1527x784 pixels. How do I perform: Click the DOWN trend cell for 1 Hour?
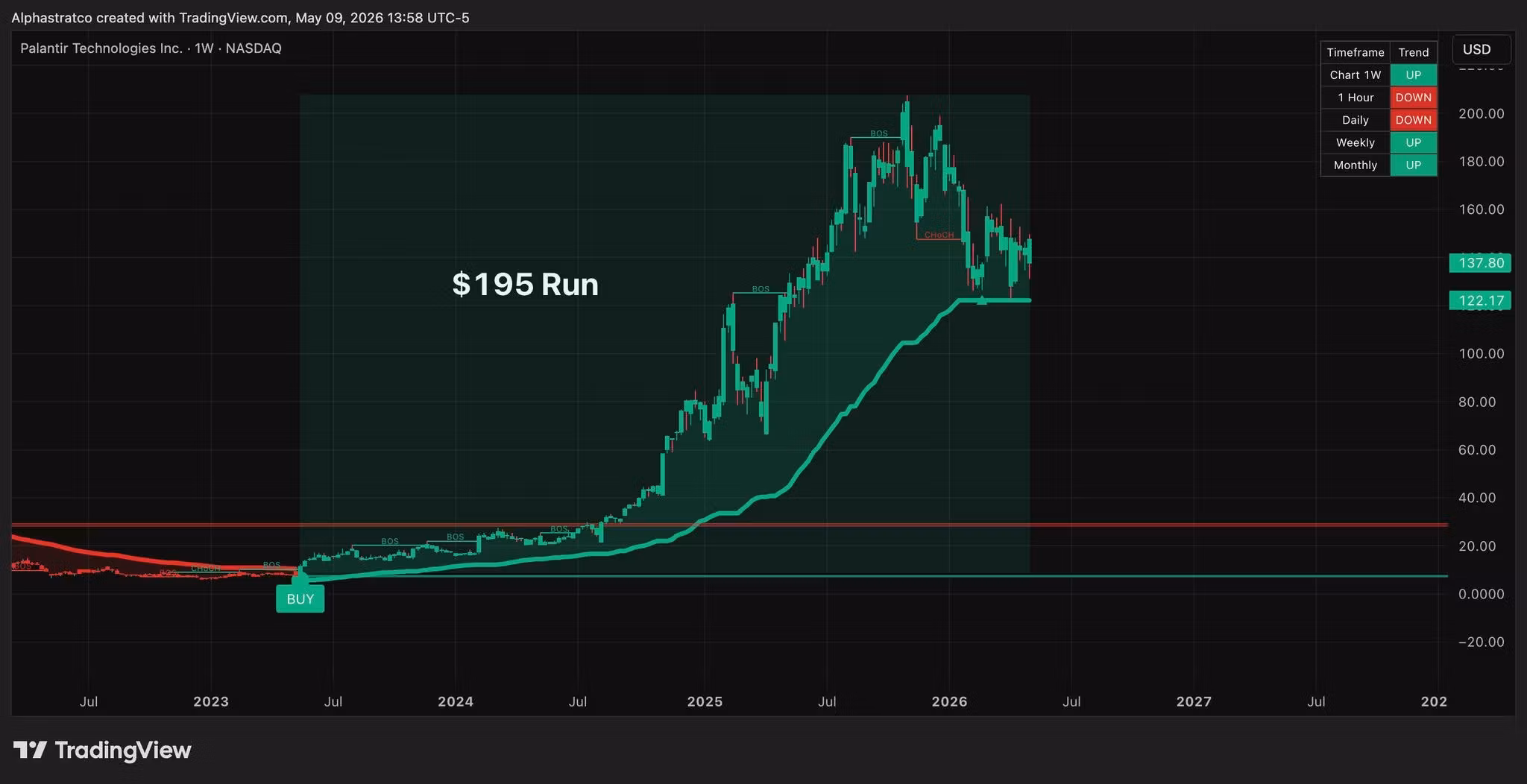pos(1414,97)
